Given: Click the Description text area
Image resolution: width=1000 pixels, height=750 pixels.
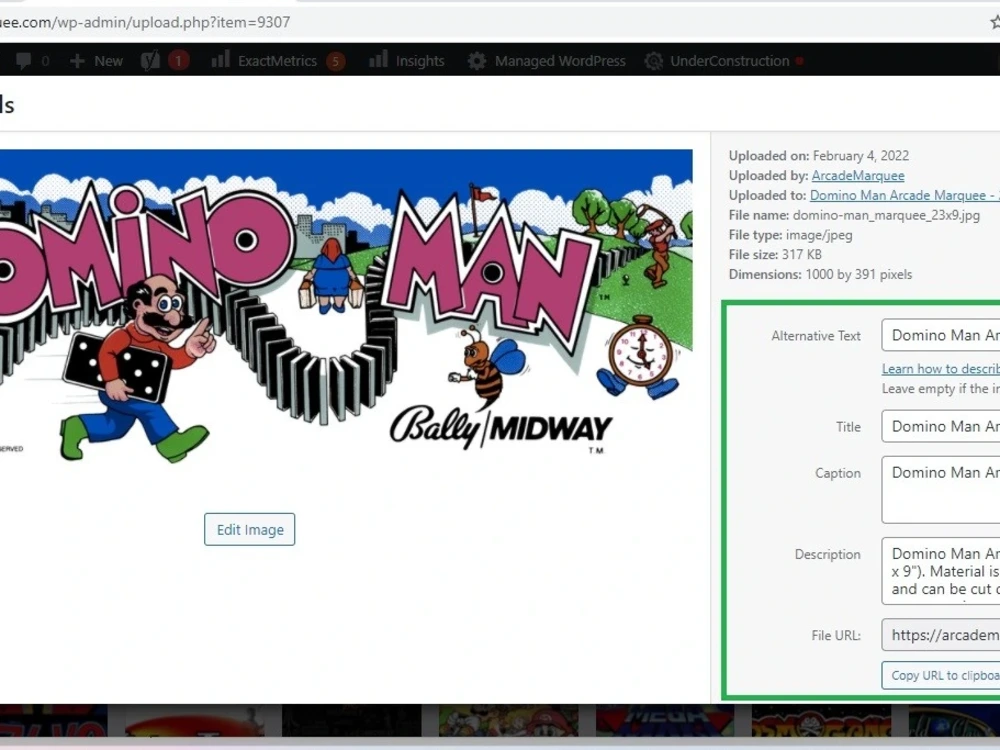Looking at the screenshot, I should tap(941, 571).
